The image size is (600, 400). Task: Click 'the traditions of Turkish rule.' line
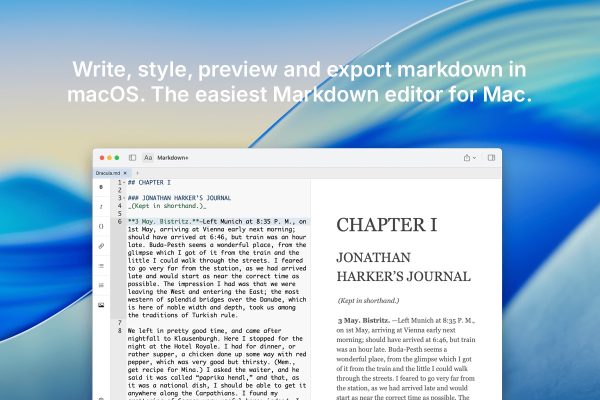point(183,315)
